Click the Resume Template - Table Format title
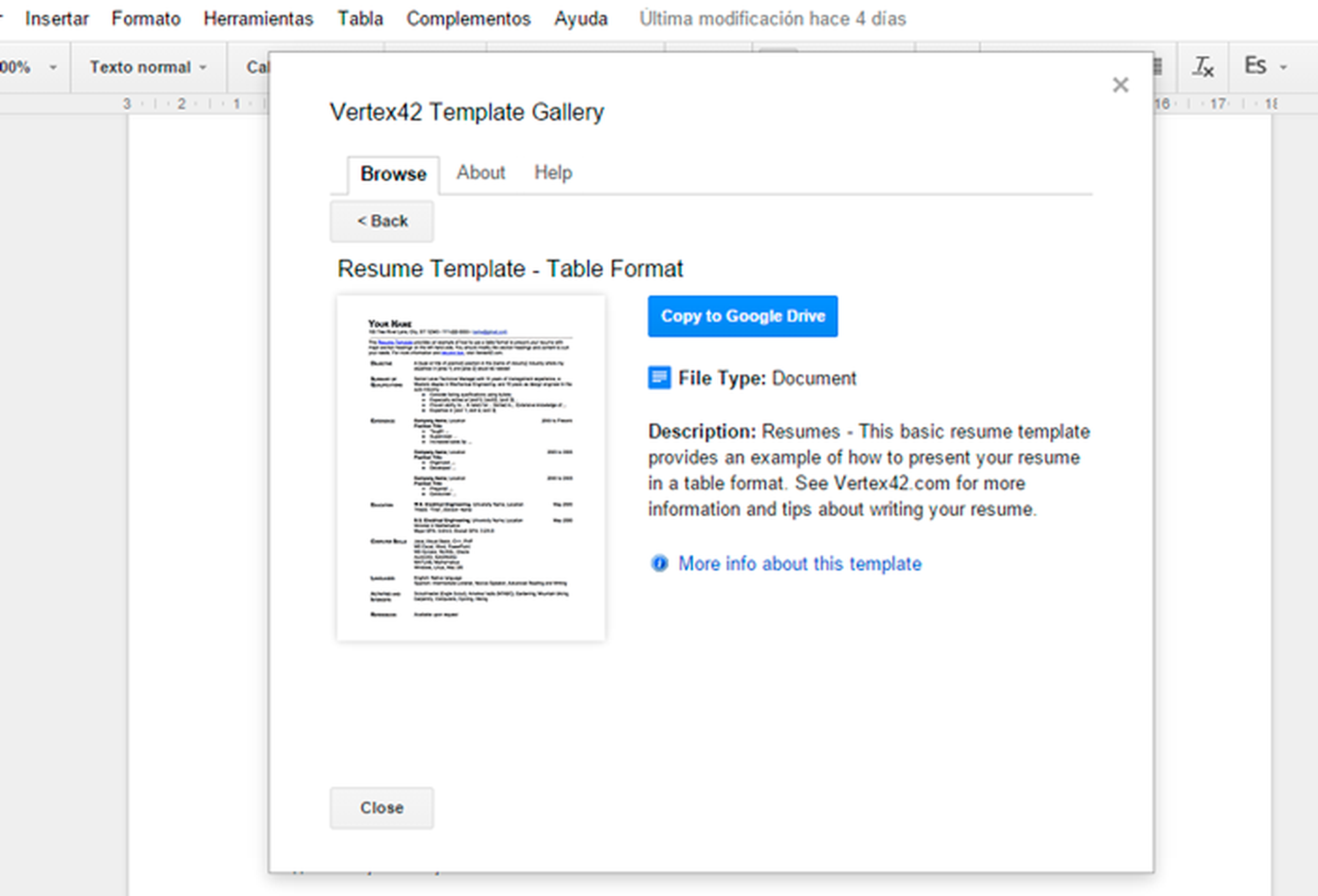The width and height of the screenshot is (1318, 896). tap(510, 269)
